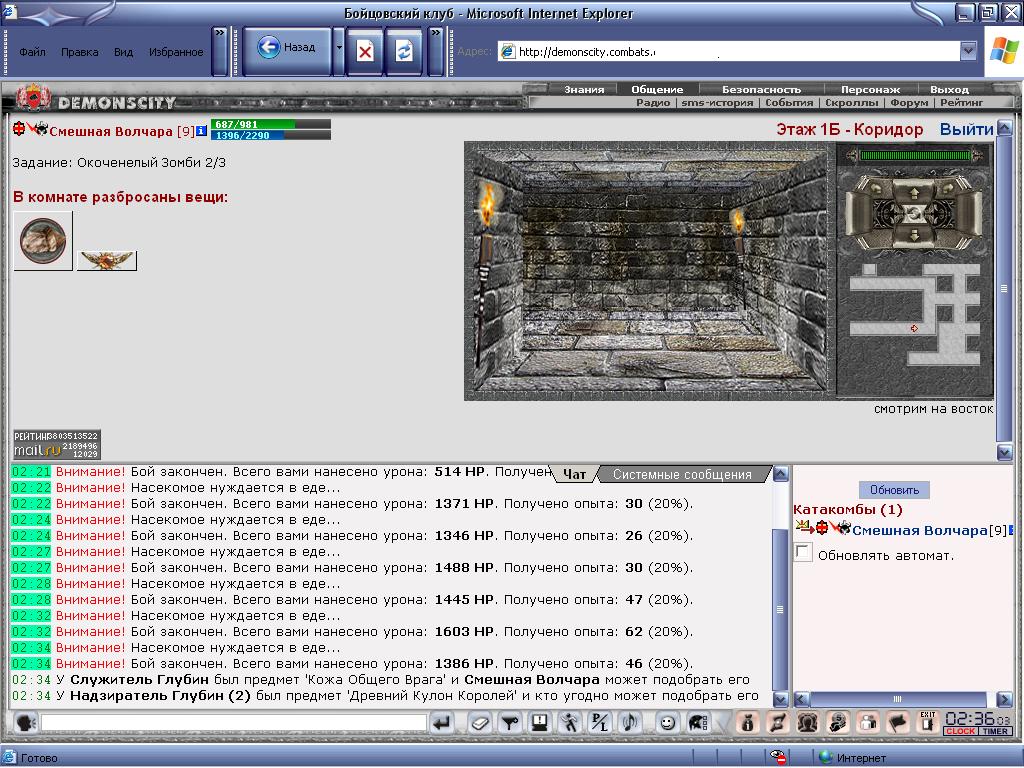Click the sound speaker icon in chat toolbar
Screen dimensions: 1024x768
click(x=630, y=723)
